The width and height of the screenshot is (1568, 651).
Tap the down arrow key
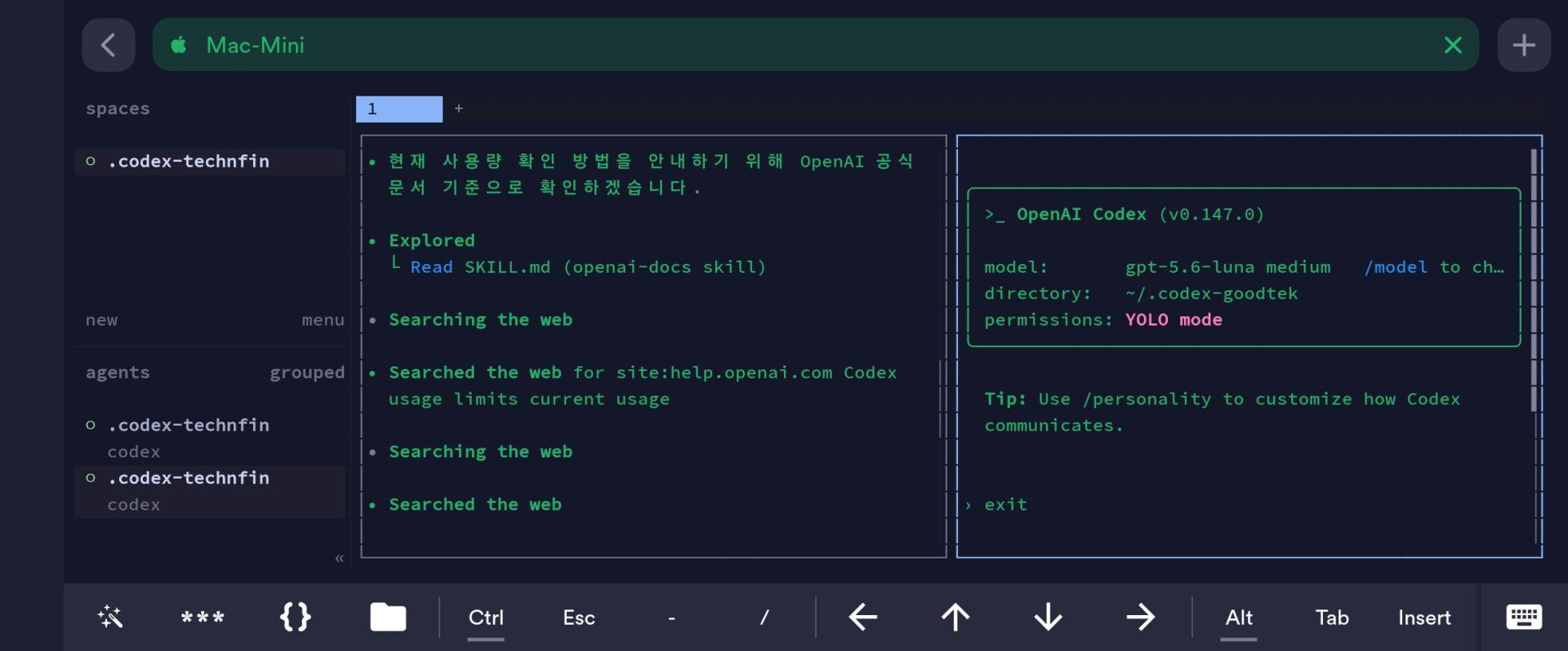tap(1048, 617)
